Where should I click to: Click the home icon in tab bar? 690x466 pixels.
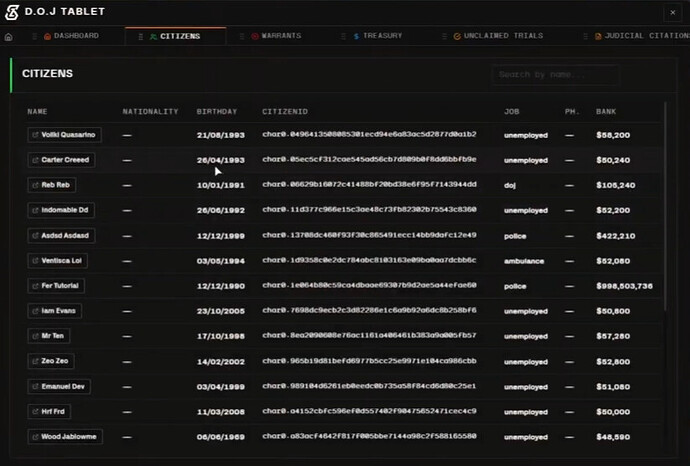tap(8, 37)
